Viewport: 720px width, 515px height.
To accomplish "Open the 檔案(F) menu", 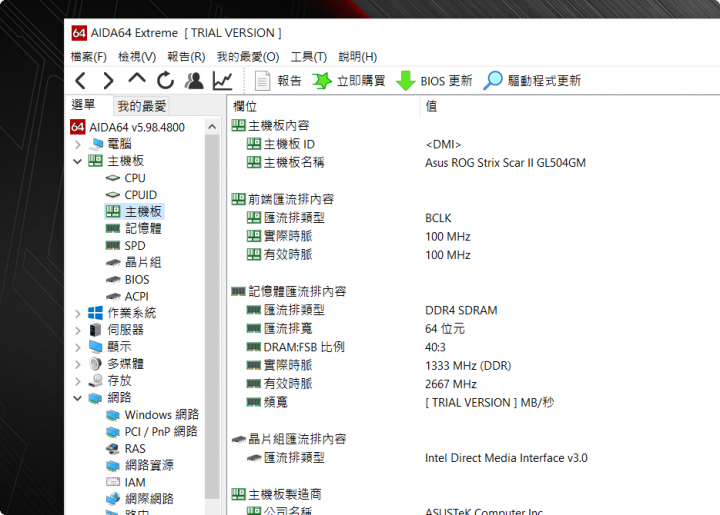I will [x=89, y=57].
